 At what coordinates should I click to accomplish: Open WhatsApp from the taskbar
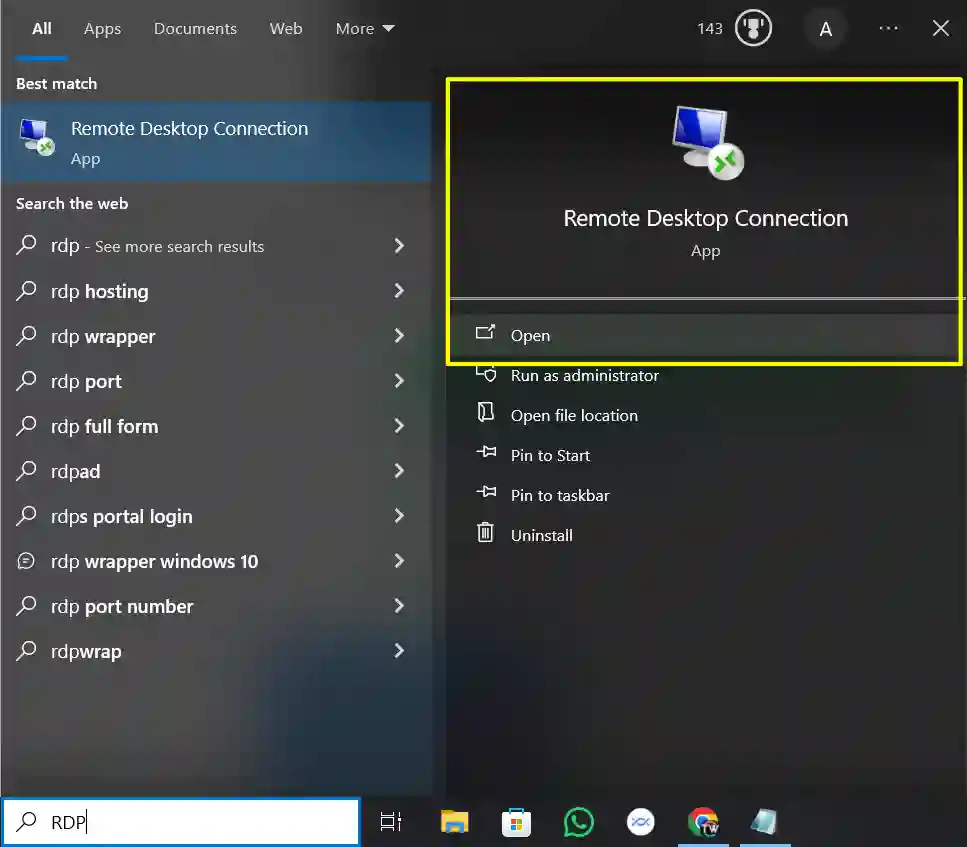(578, 822)
